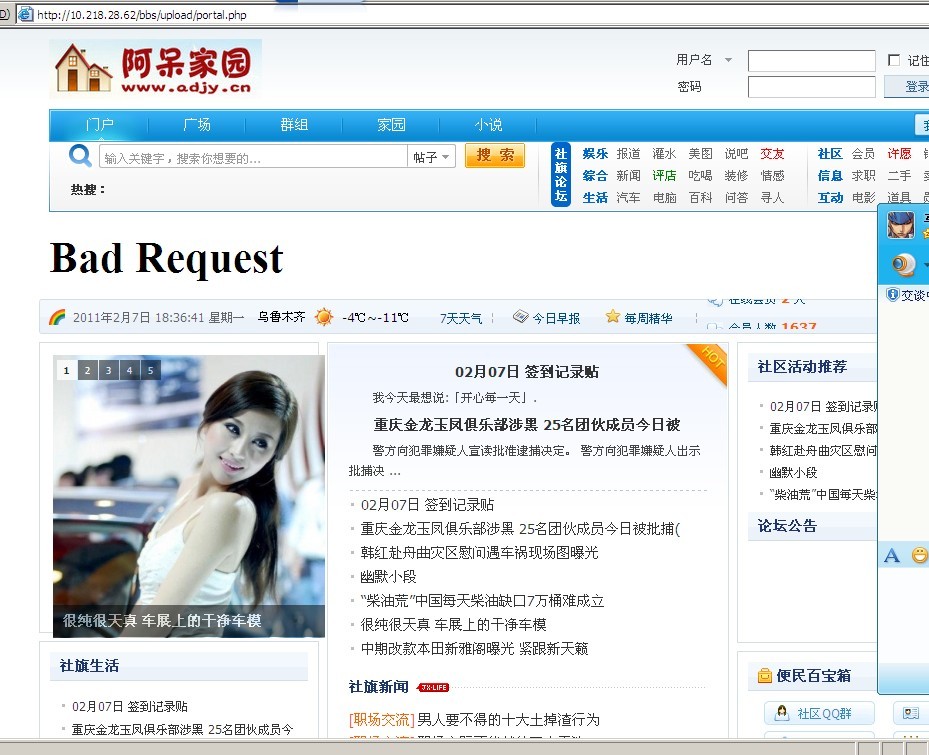
Task: Click the magnifier search icon
Action: pos(80,156)
